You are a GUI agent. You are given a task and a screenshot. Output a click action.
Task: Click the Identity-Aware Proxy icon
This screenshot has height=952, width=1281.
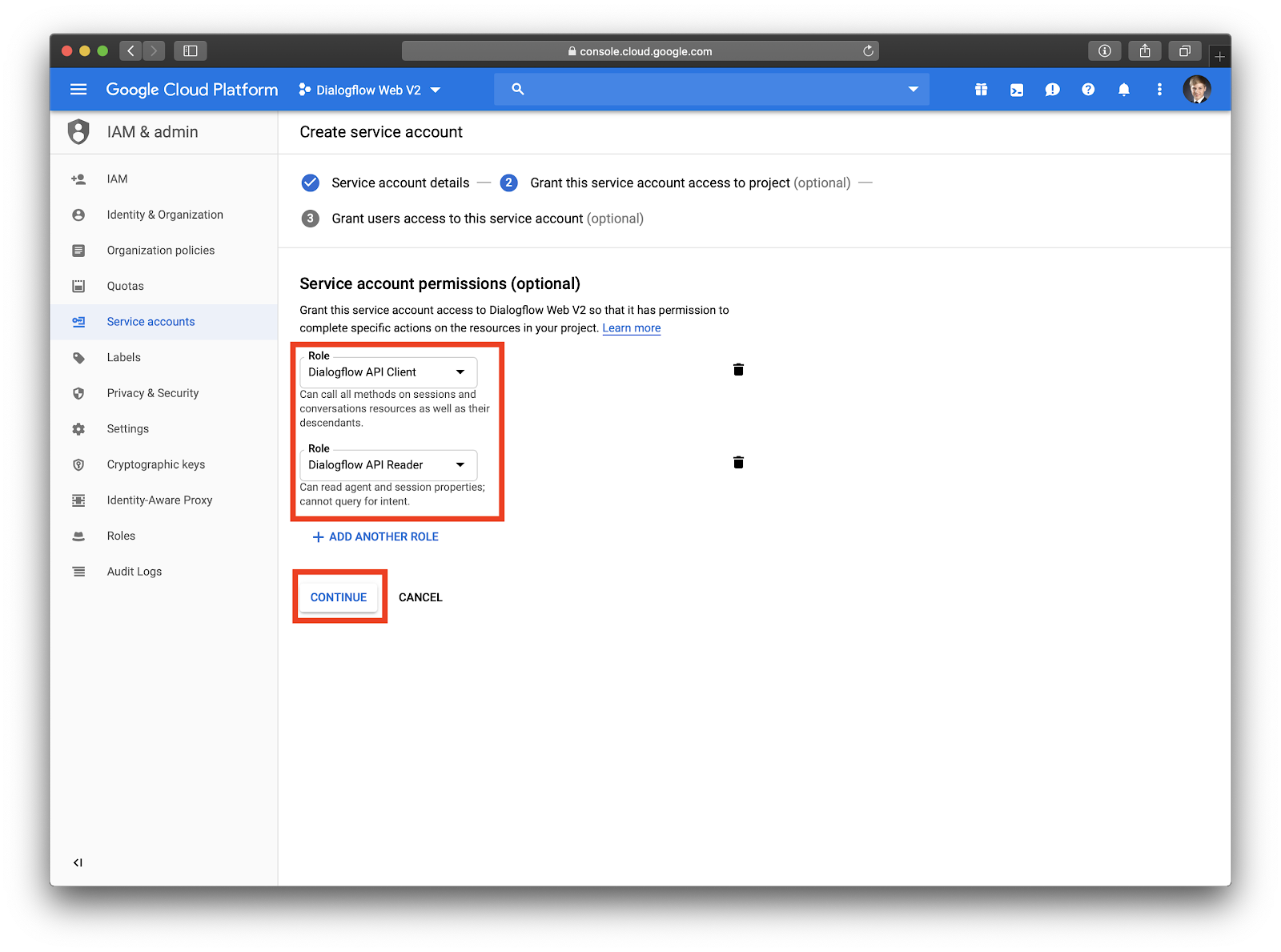(78, 500)
